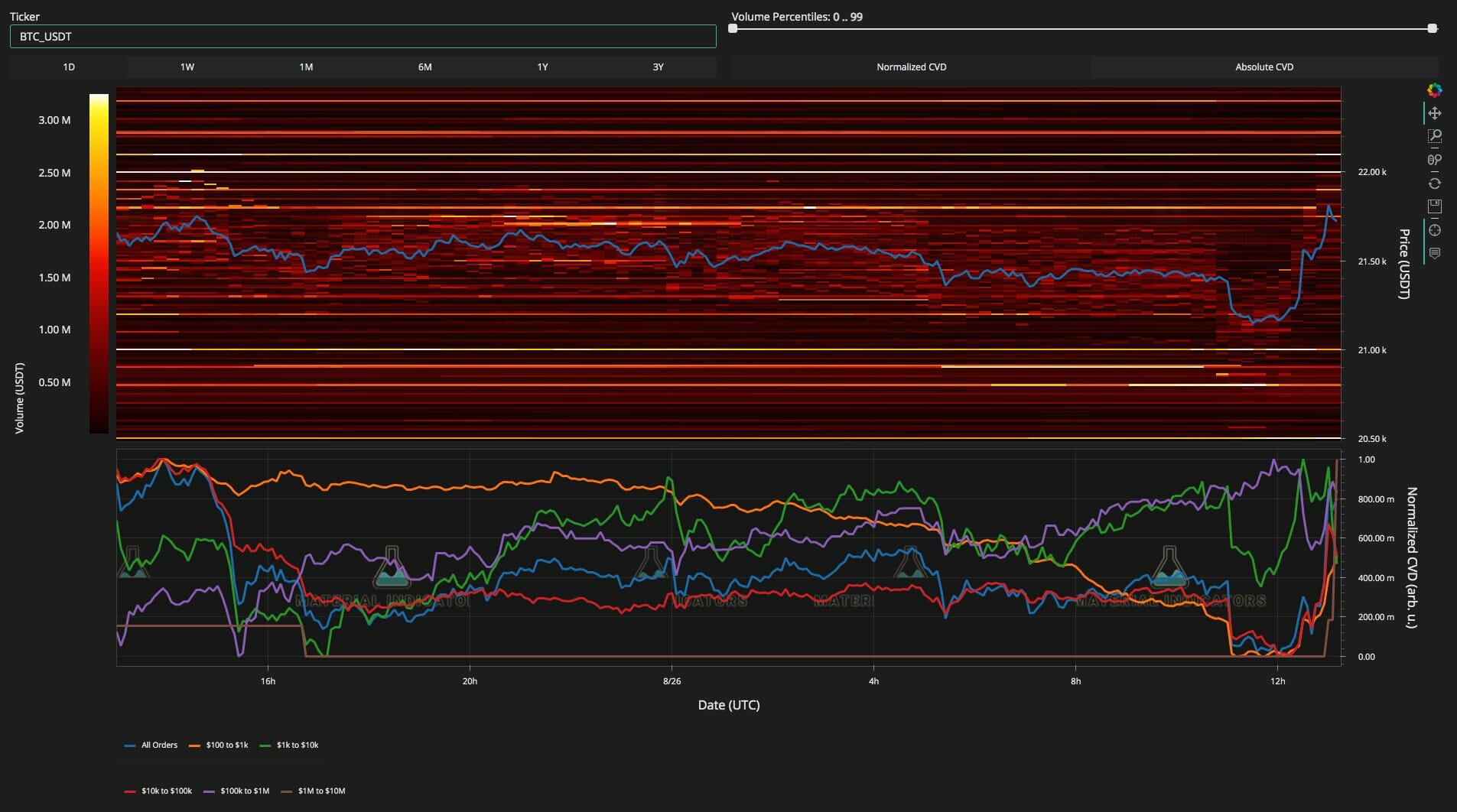Image resolution: width=1457 pixels, height=812 pixels.
Task: Click the 0.50 M volume scale label
Action: point(54,382)
